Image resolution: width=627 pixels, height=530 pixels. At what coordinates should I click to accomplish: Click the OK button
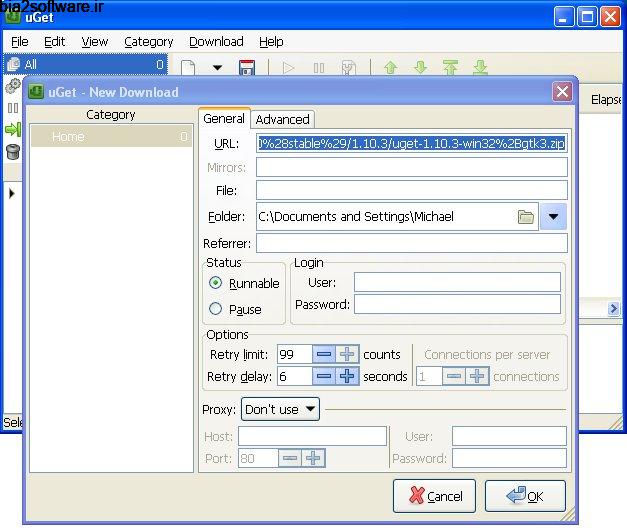pos(525,496)
